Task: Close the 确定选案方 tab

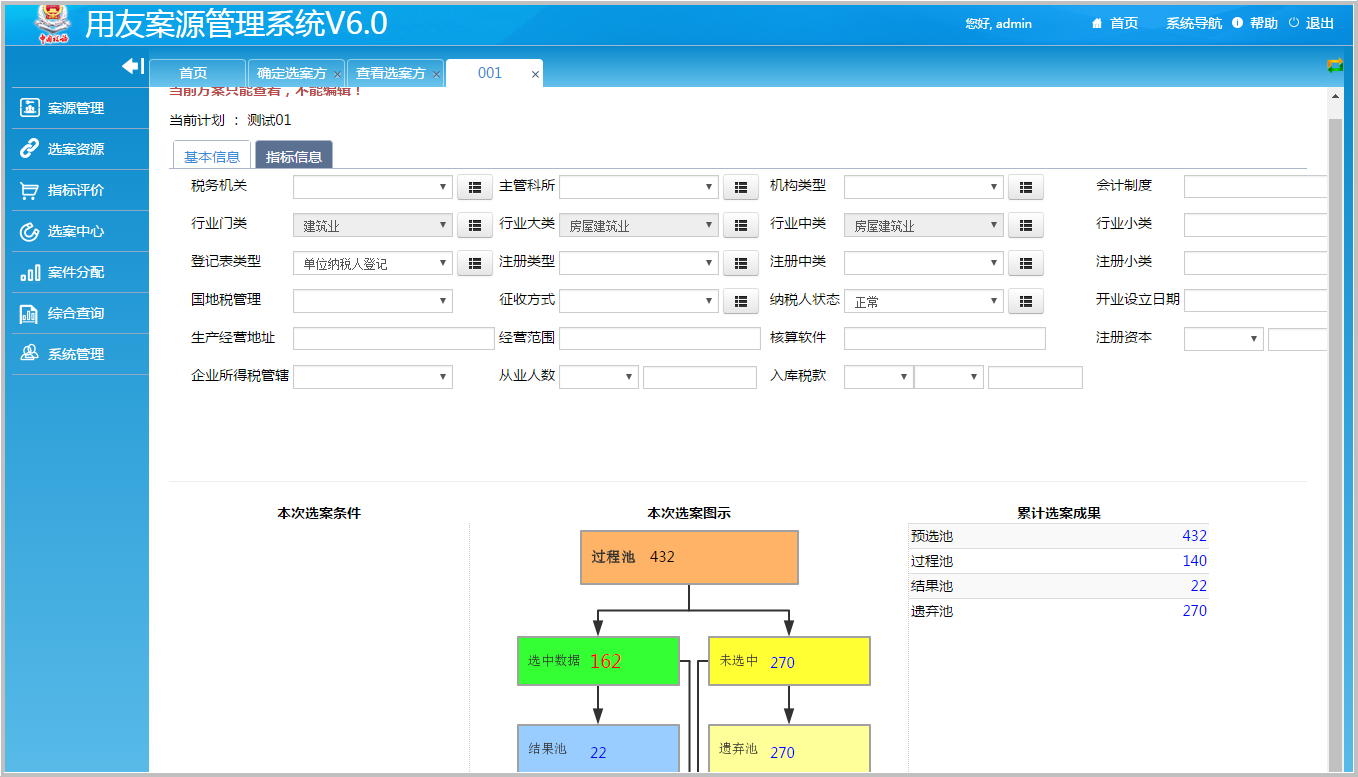Action: 337,75
